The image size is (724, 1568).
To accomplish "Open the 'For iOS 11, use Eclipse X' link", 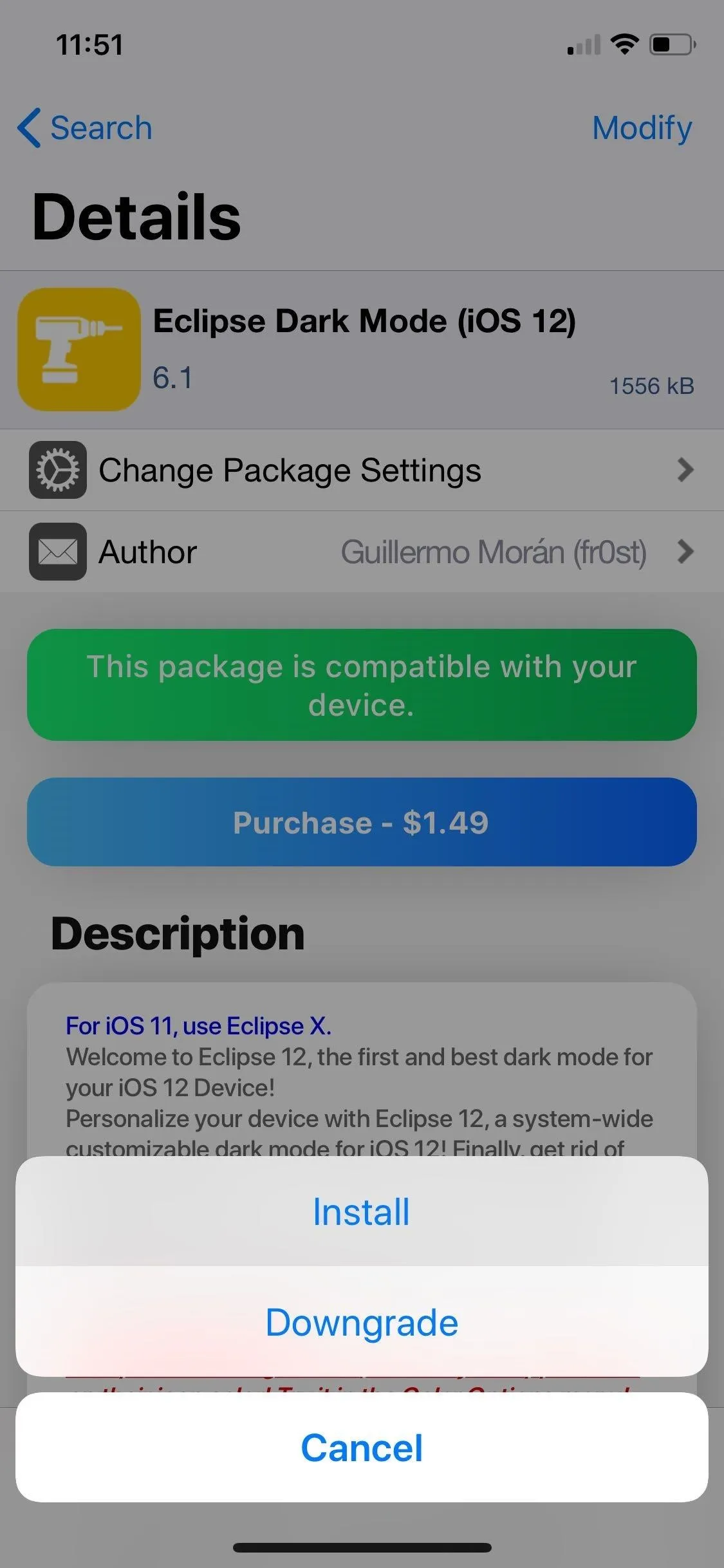I will coord(198,1026).
